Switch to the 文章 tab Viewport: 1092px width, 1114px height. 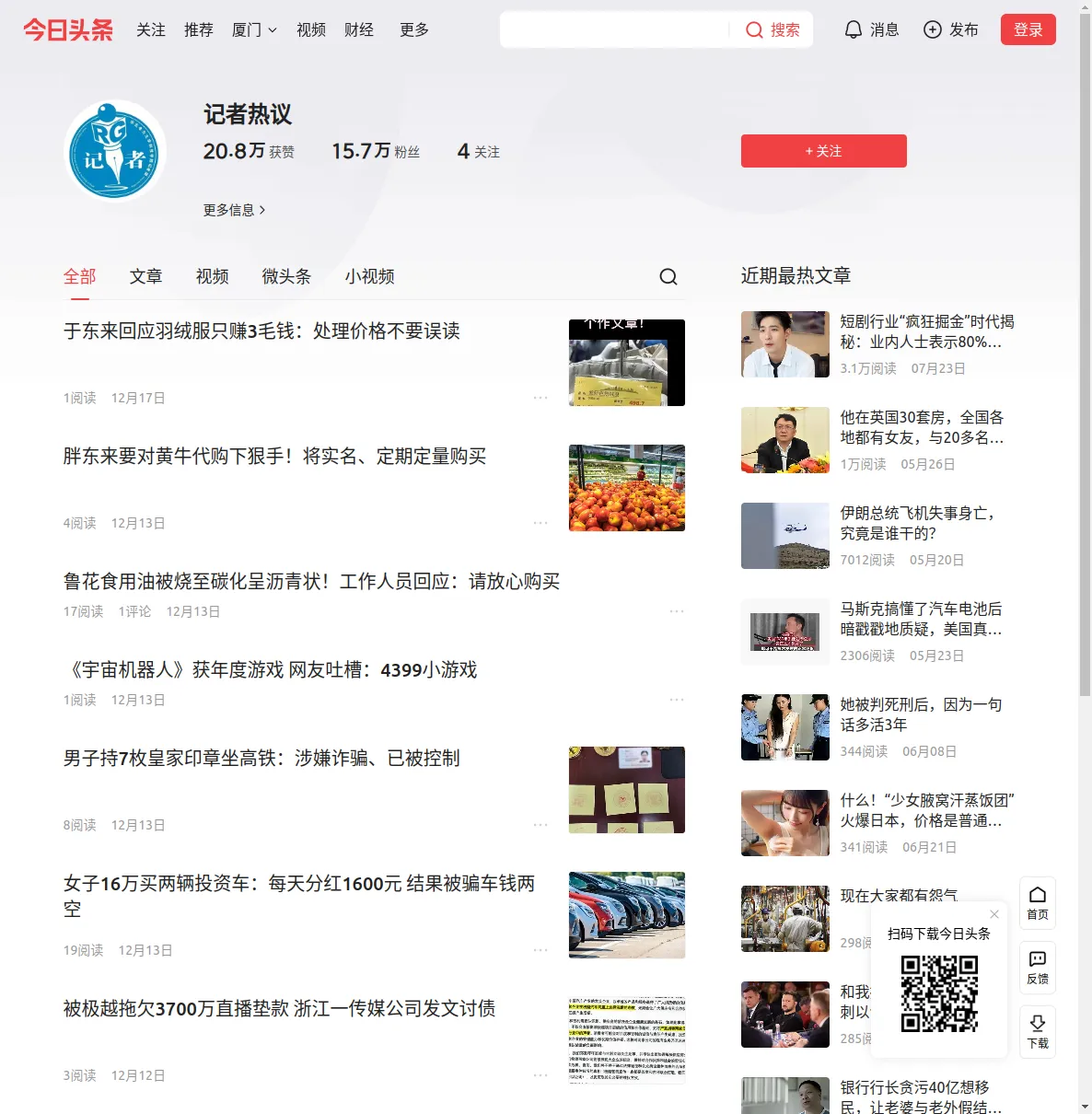(146, 276)
